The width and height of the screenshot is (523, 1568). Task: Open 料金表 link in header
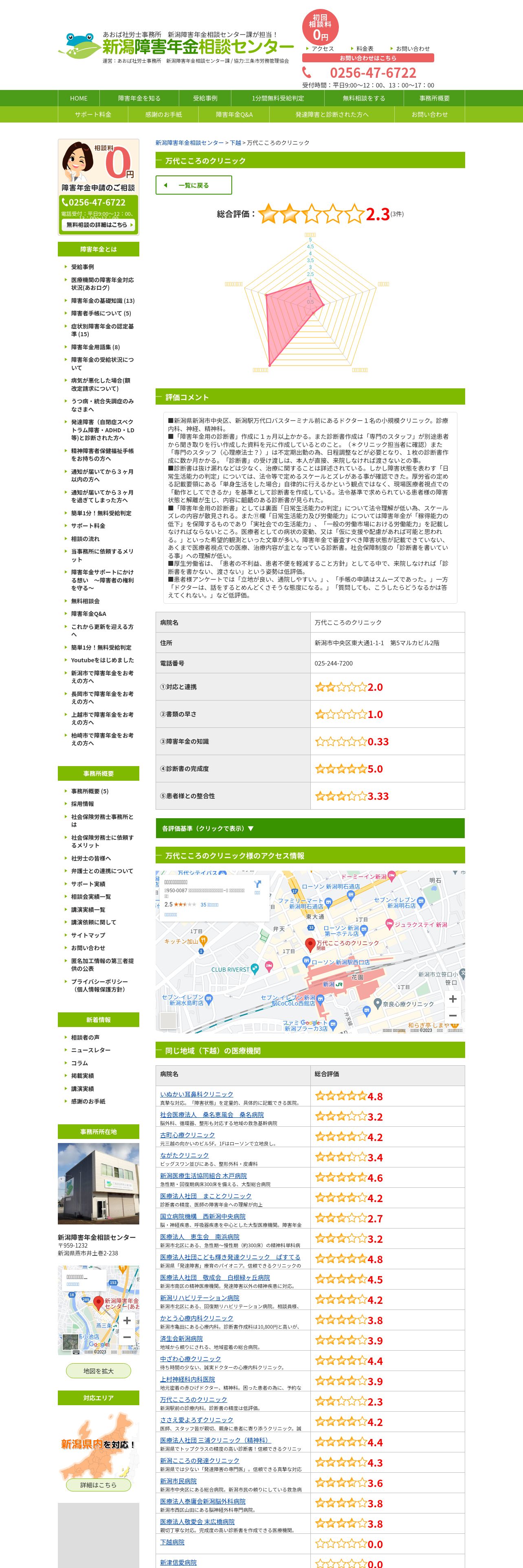click(x=365, y=49)
